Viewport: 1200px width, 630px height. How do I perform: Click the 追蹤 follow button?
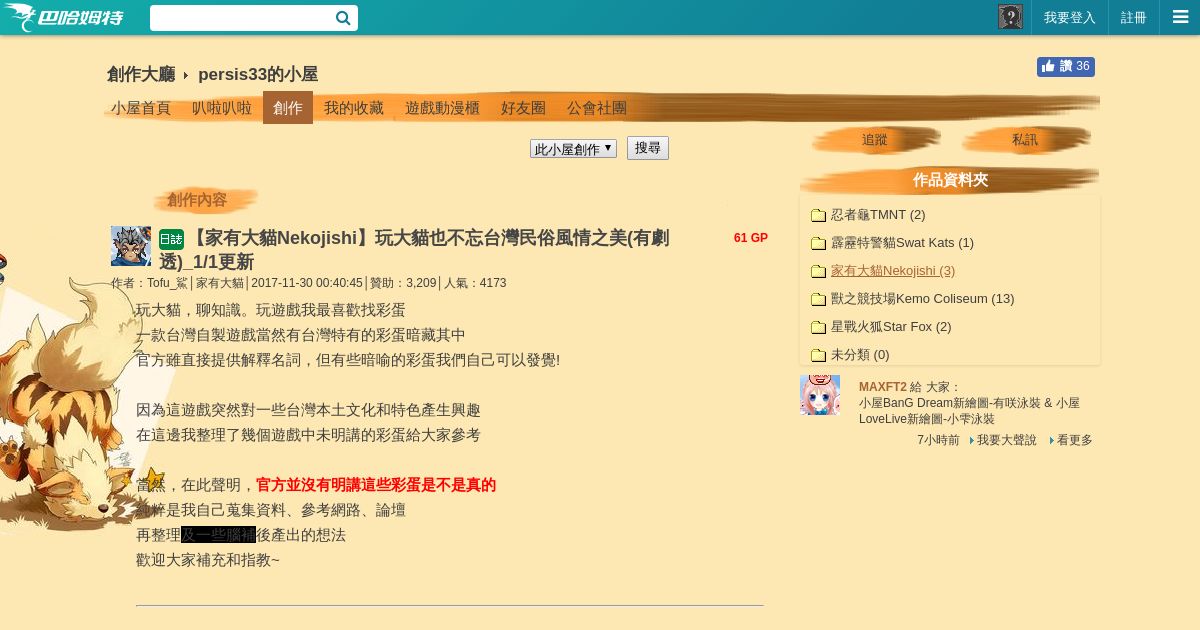pos(875,140)
